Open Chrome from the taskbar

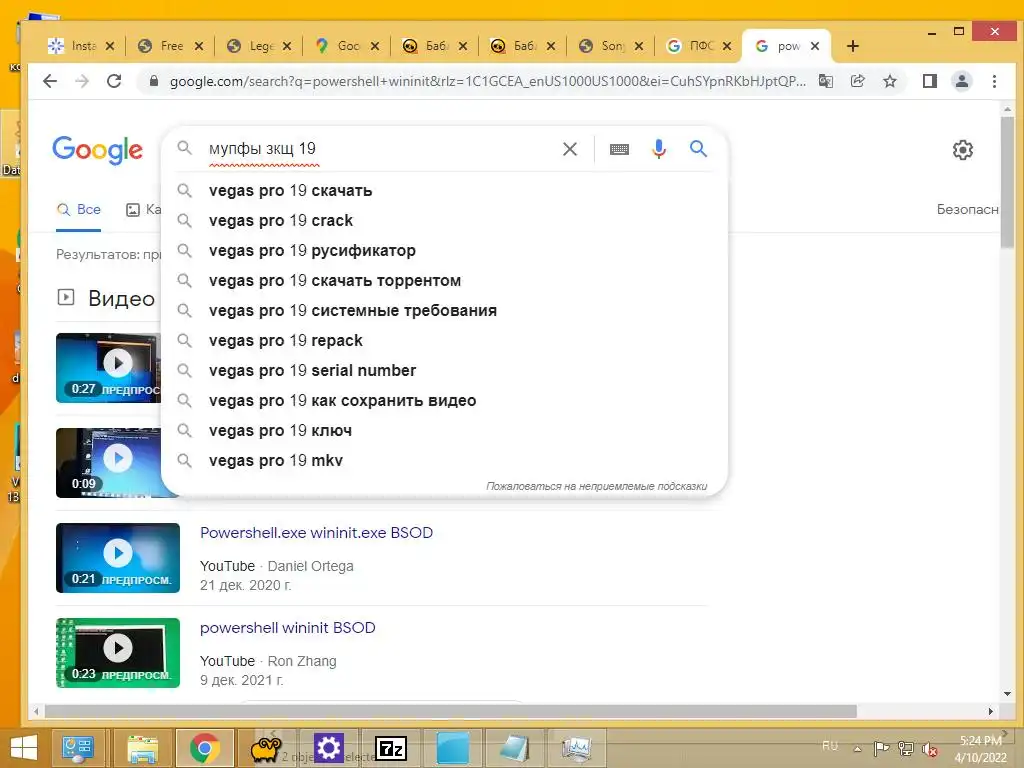tap(204, 748)
